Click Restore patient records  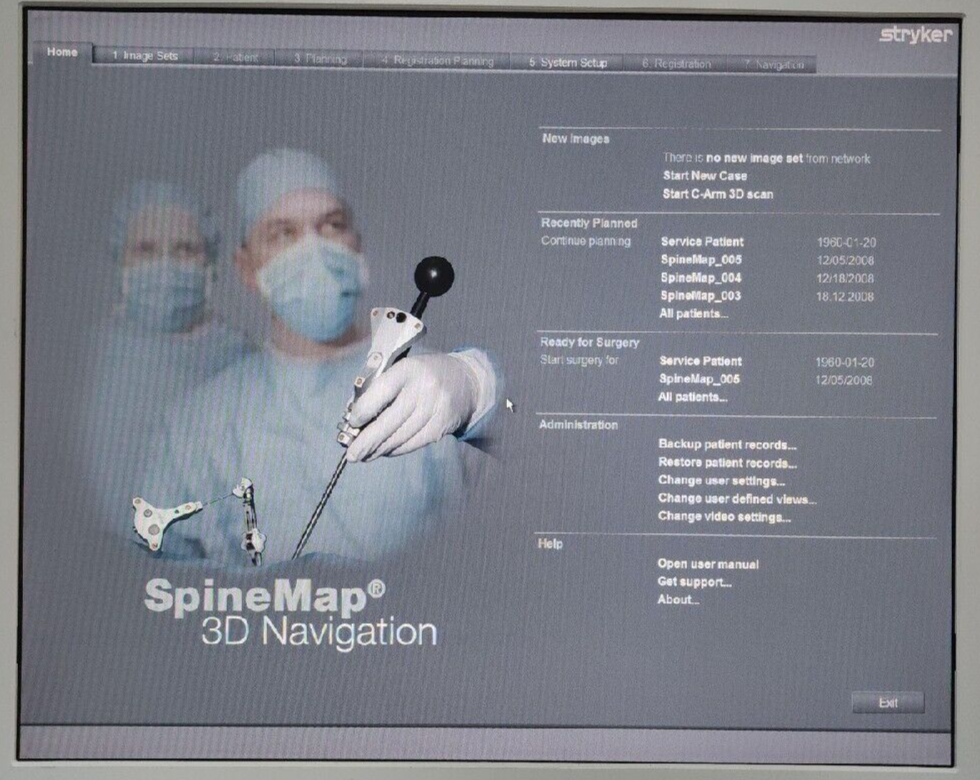[727, 463]
